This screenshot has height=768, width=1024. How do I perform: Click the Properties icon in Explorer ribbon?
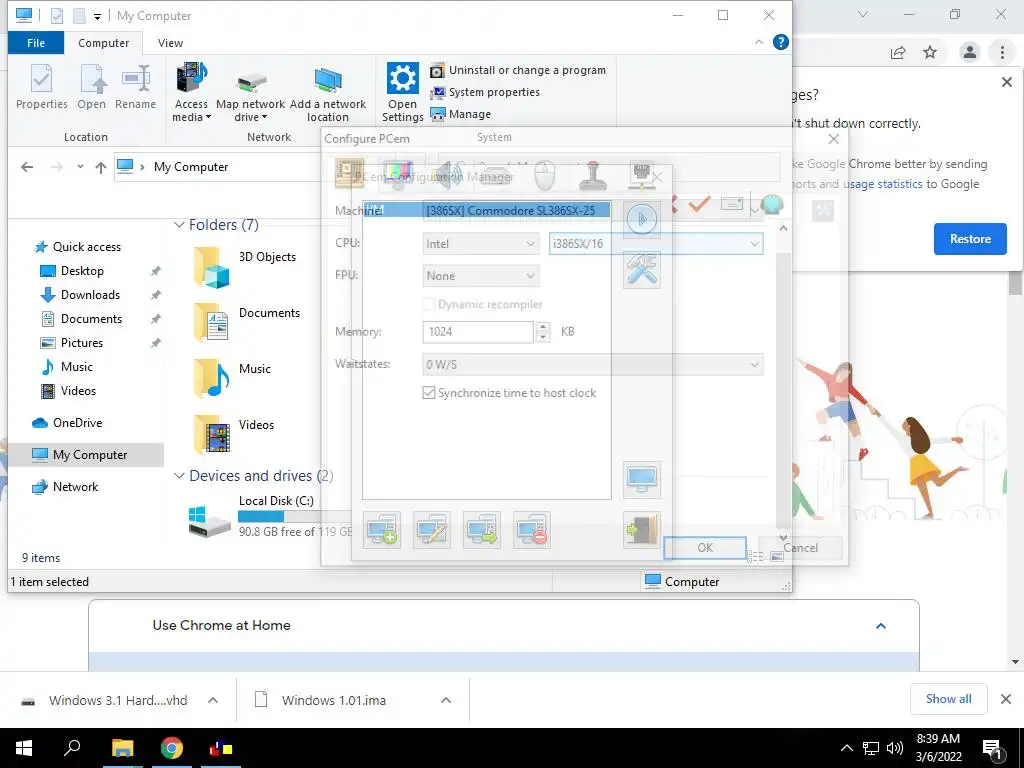click(42, 87)
